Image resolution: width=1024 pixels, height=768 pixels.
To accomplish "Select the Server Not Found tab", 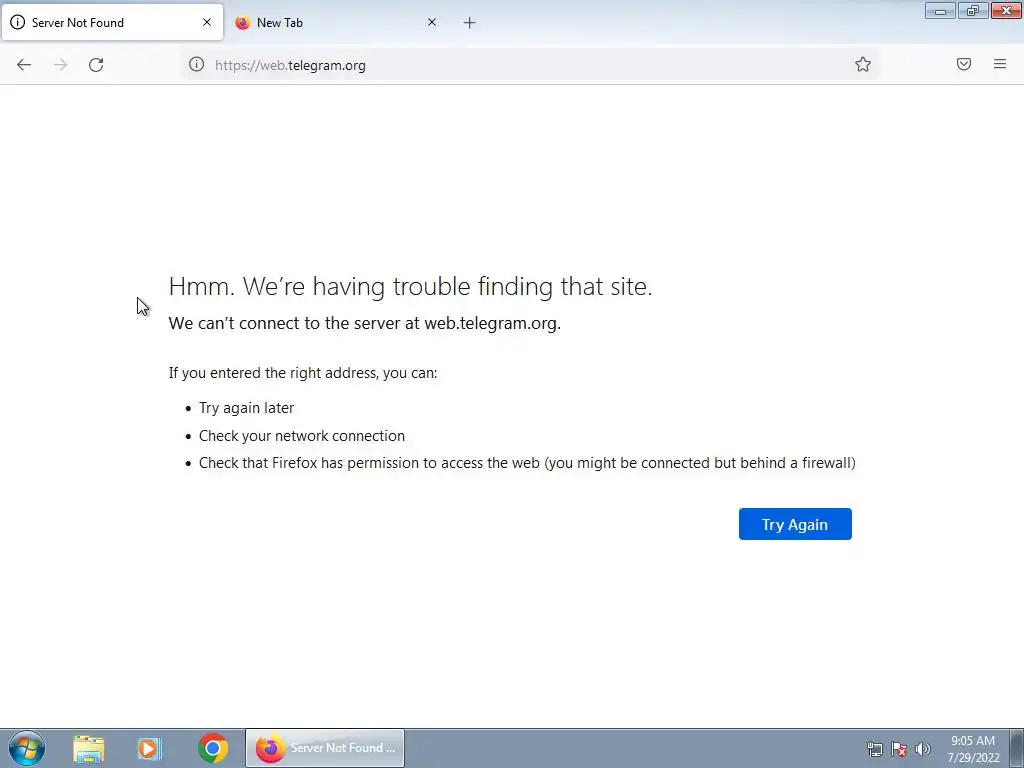I will coord(112,23).
